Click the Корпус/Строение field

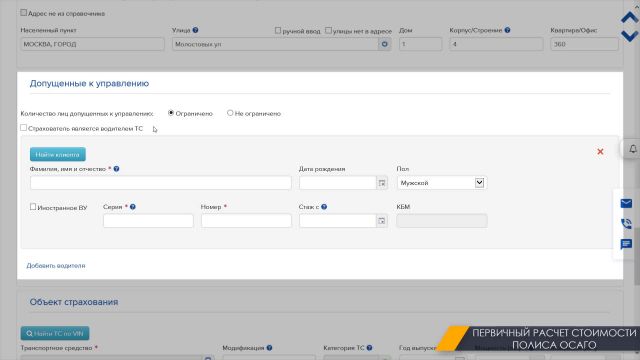pyautogui.click(x=496, y=44)
